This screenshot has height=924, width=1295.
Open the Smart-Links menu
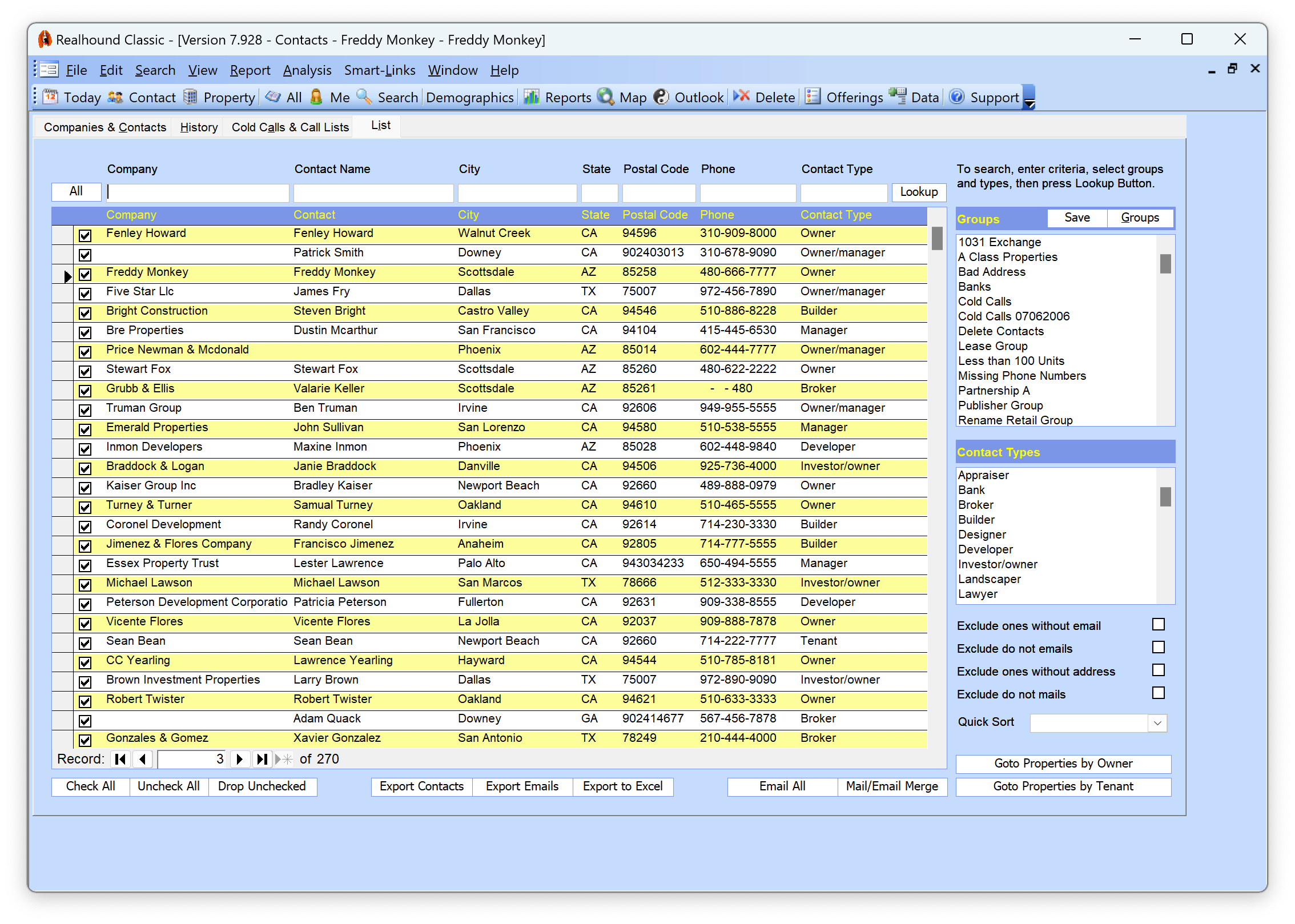coord(380,70)
